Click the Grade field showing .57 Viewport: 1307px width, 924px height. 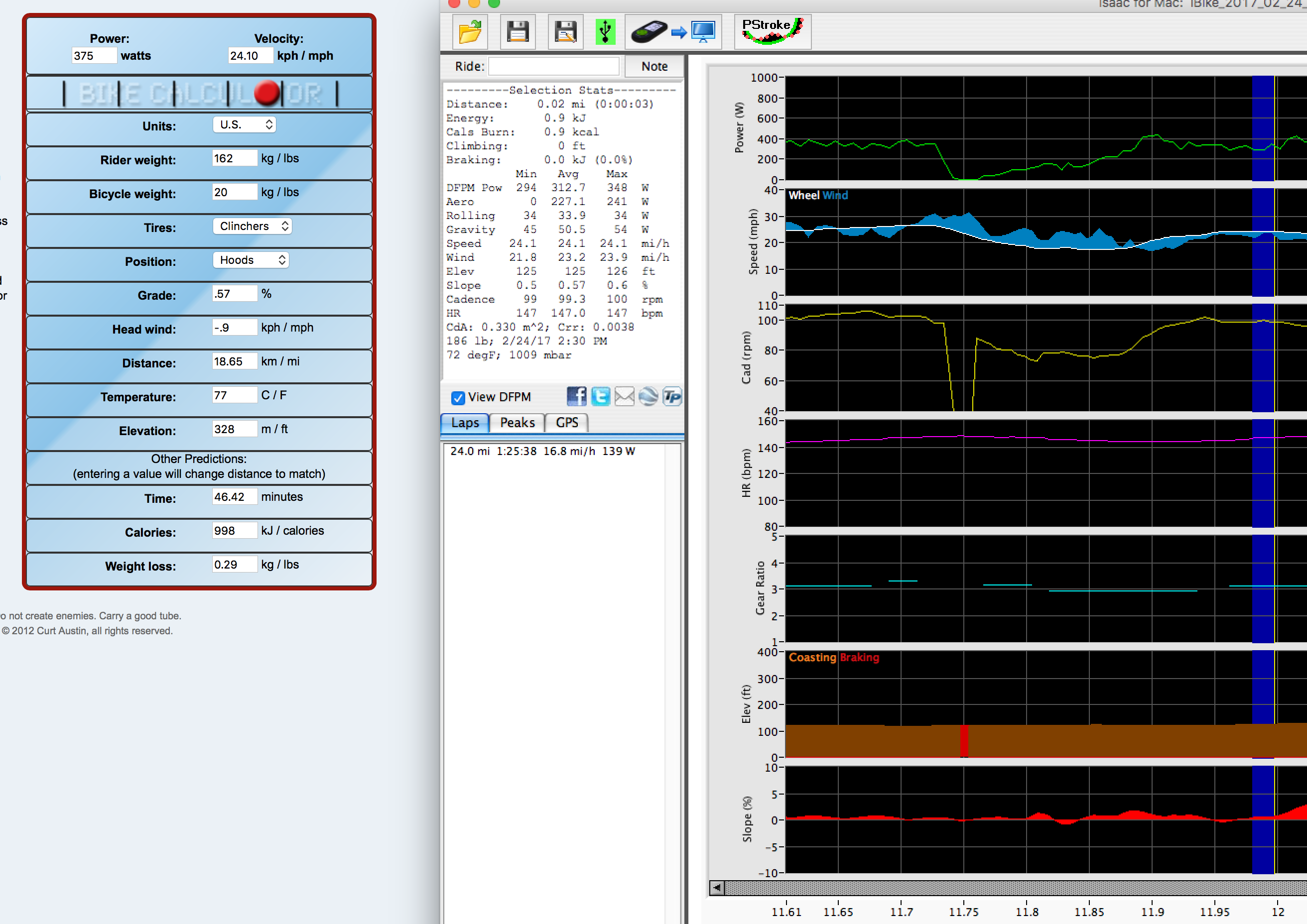[235, 294]
